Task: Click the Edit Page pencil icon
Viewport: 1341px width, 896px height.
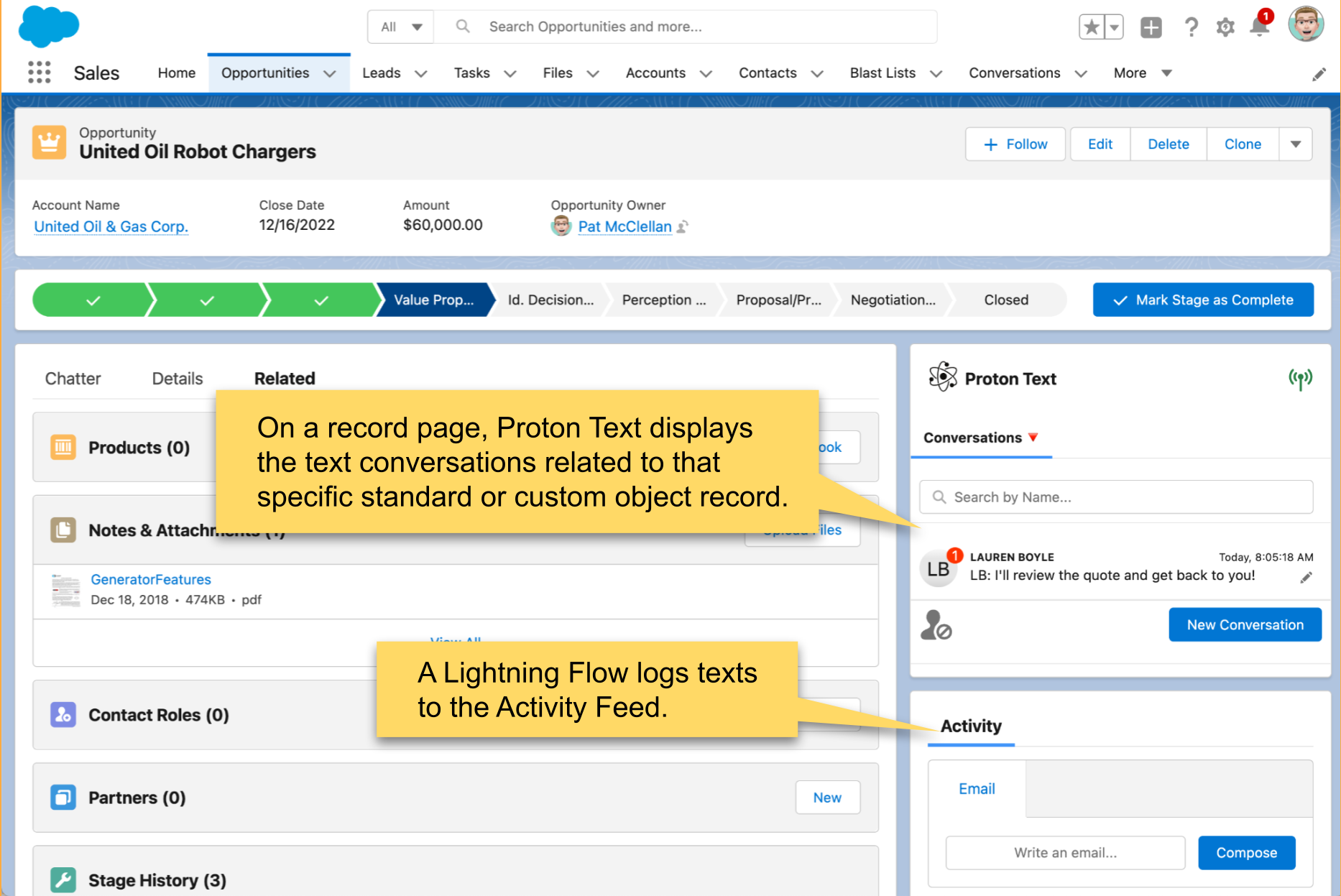Action: [1319, 73]
